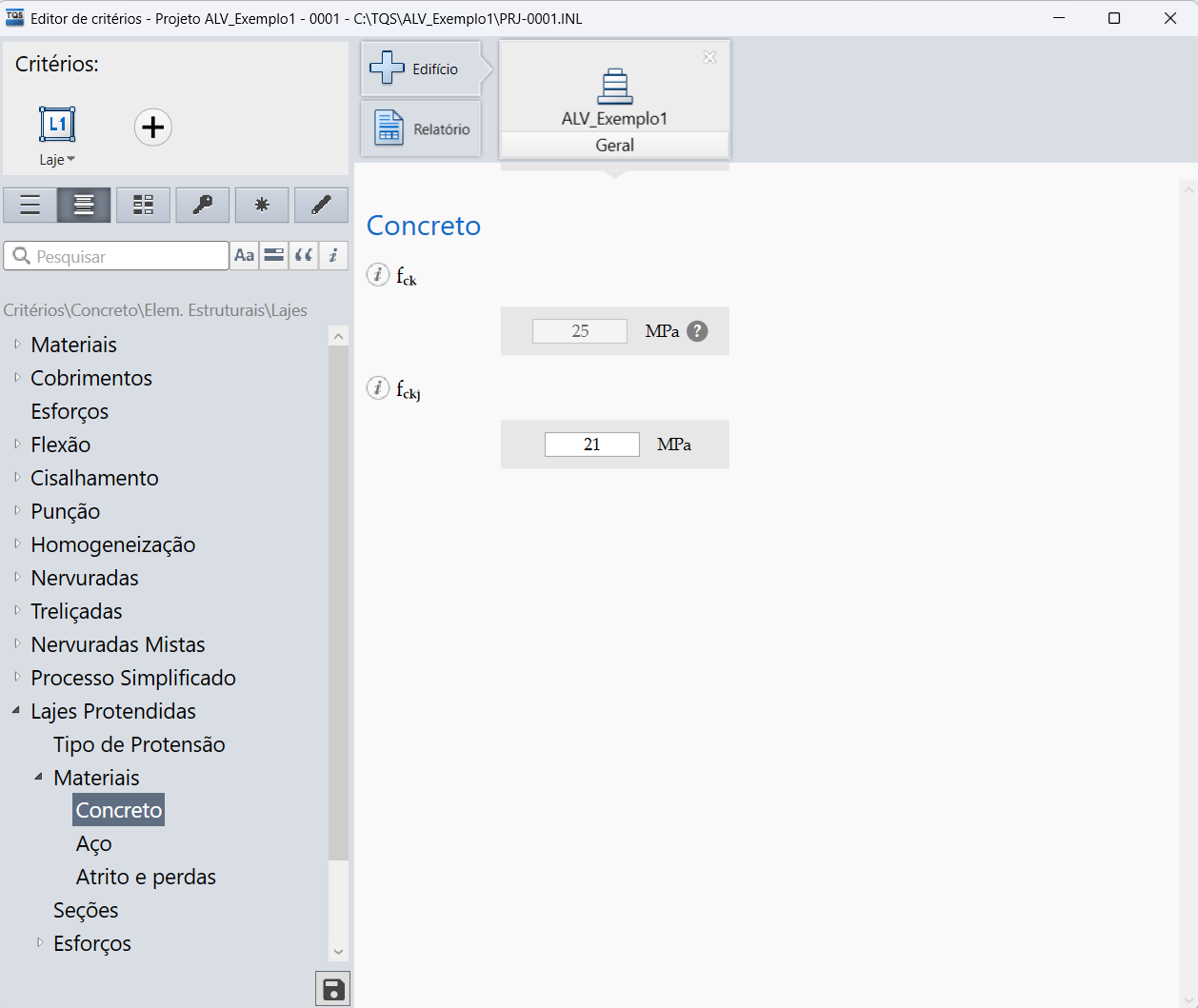
Task: Select the Cobrimentos tree item label
Action: [91, 378]
